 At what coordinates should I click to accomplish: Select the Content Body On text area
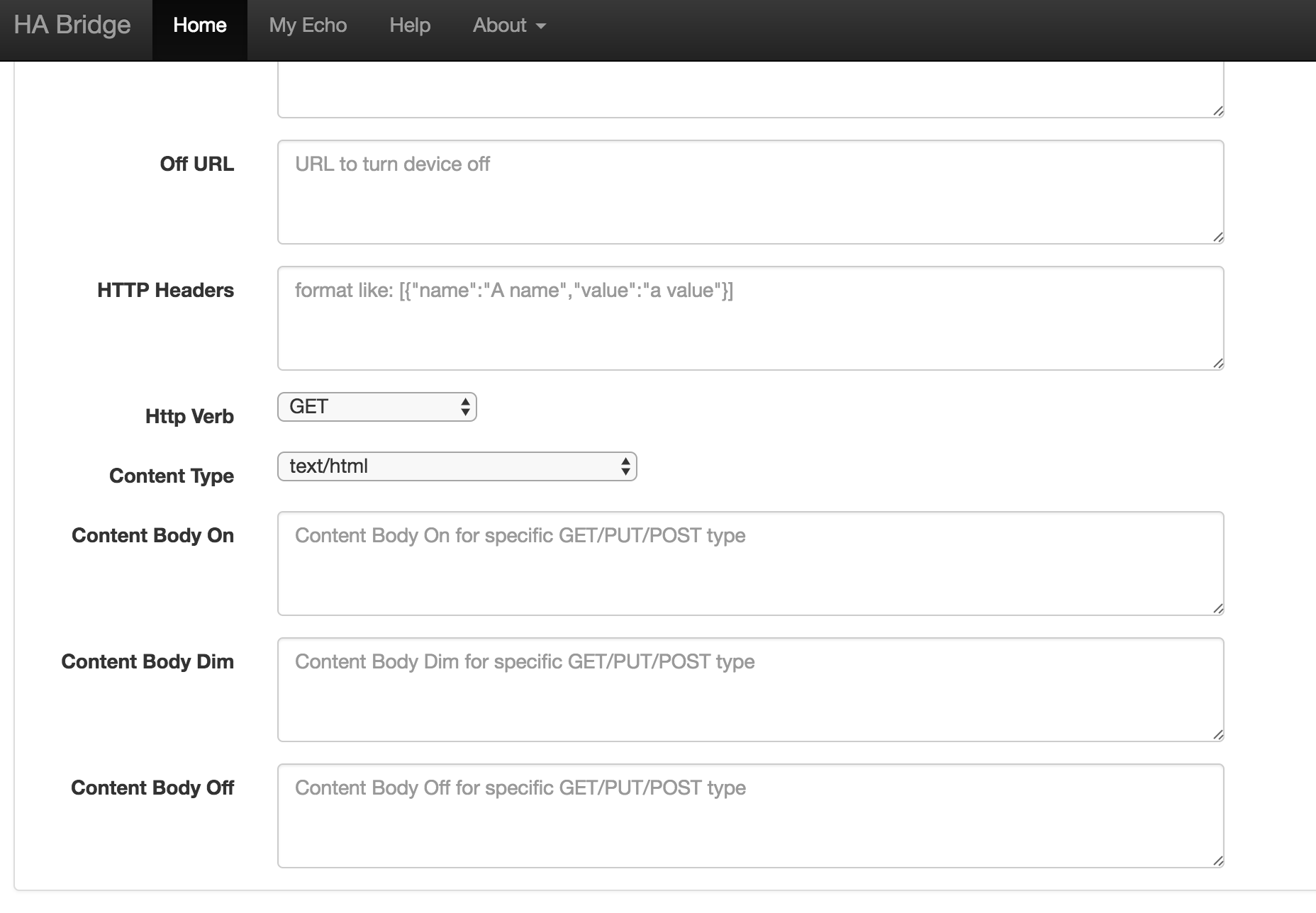click(750, 564)
